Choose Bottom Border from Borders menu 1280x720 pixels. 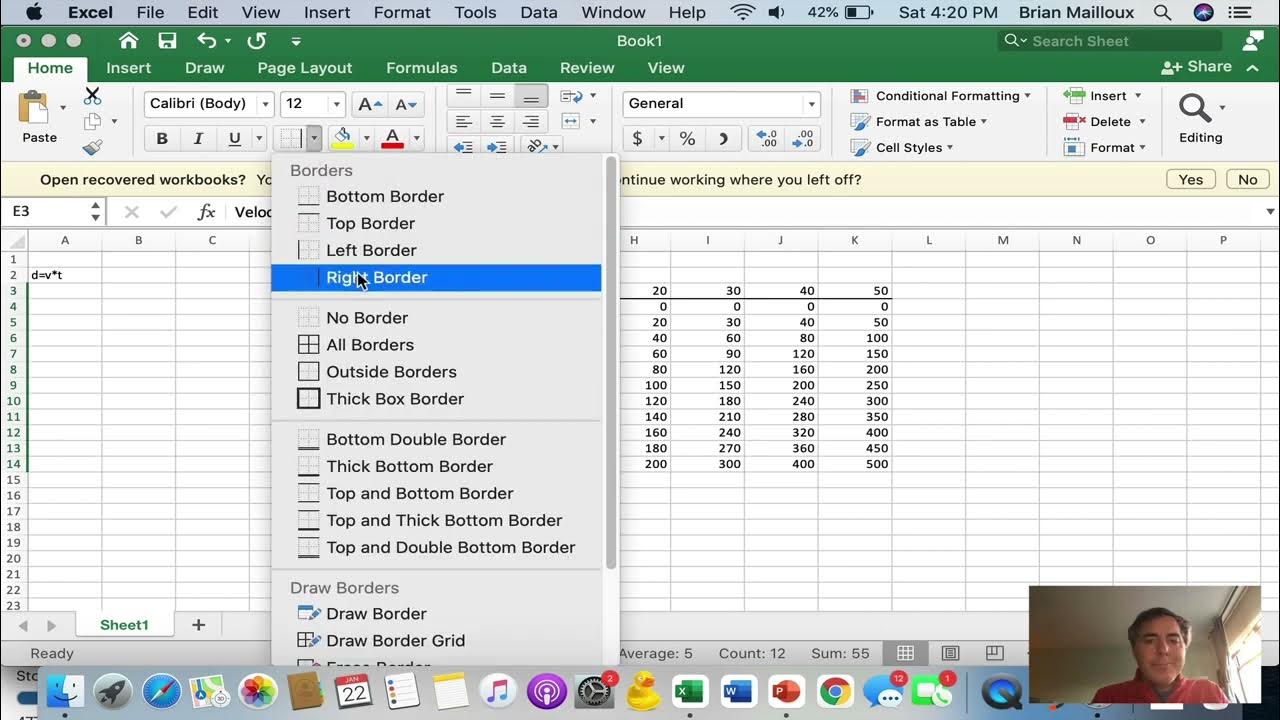(x=436, y=196)
